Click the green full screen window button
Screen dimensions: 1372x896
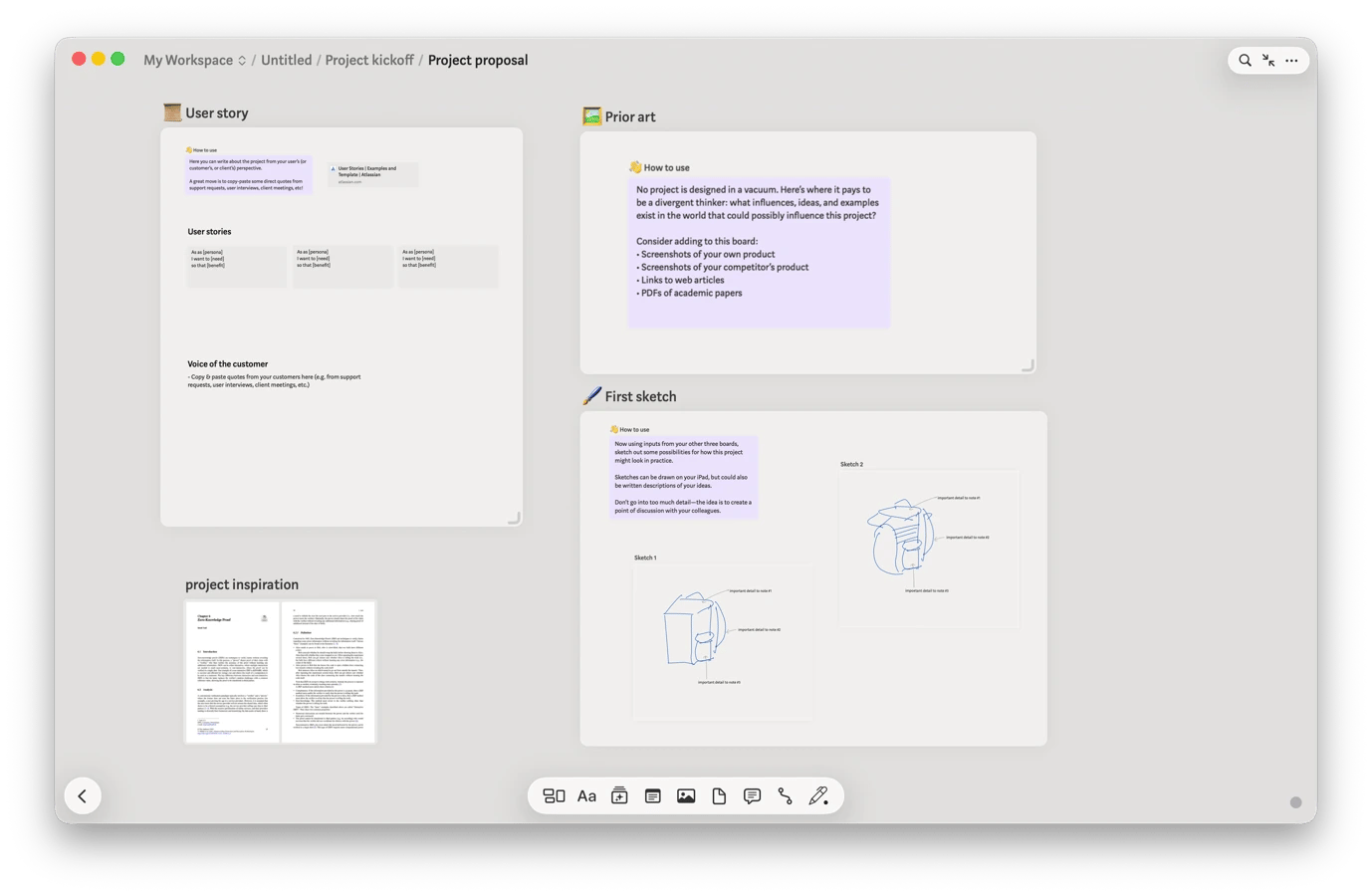(x=117, y=60)
